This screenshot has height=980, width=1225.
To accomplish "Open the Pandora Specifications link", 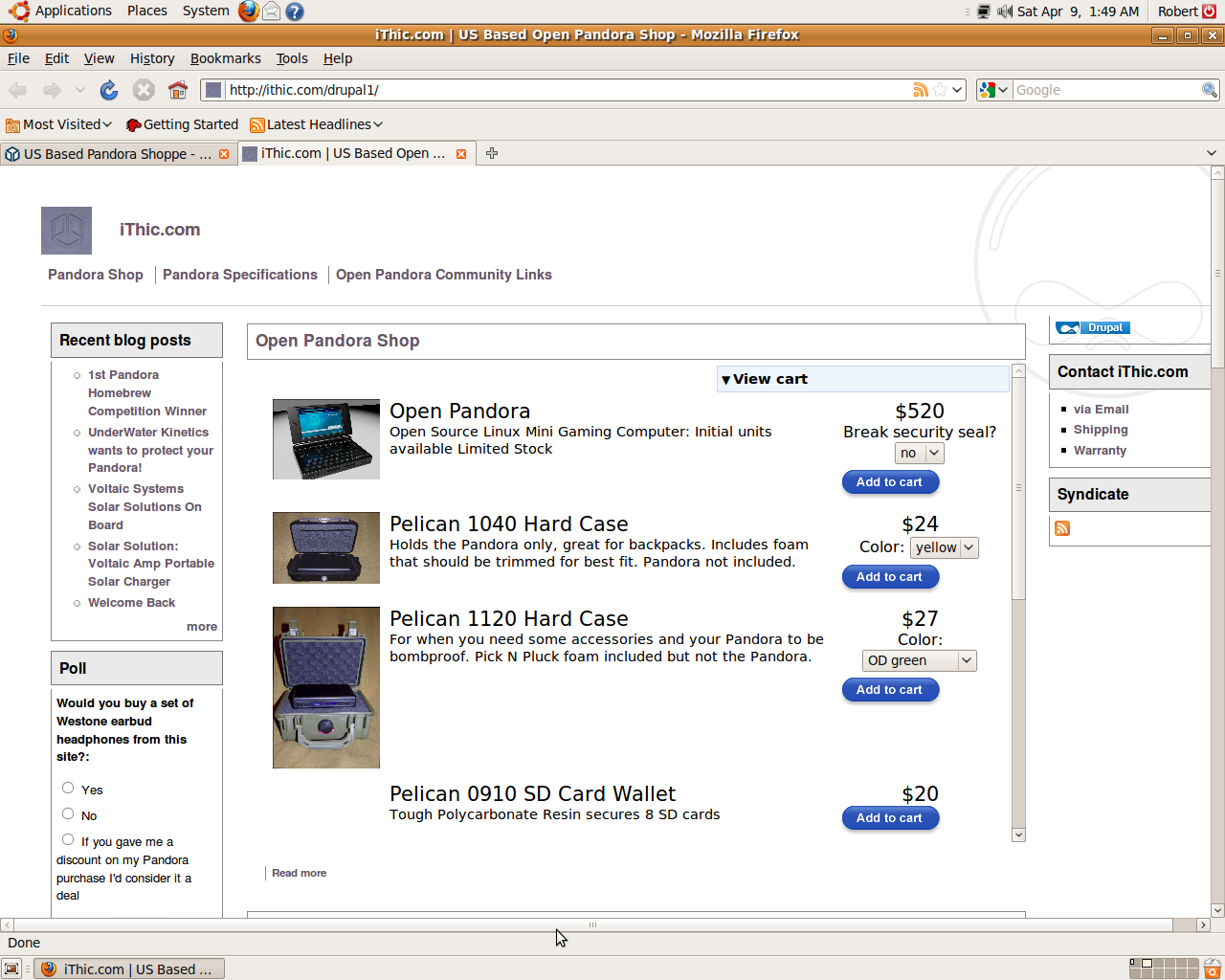I will coord(239,275).
